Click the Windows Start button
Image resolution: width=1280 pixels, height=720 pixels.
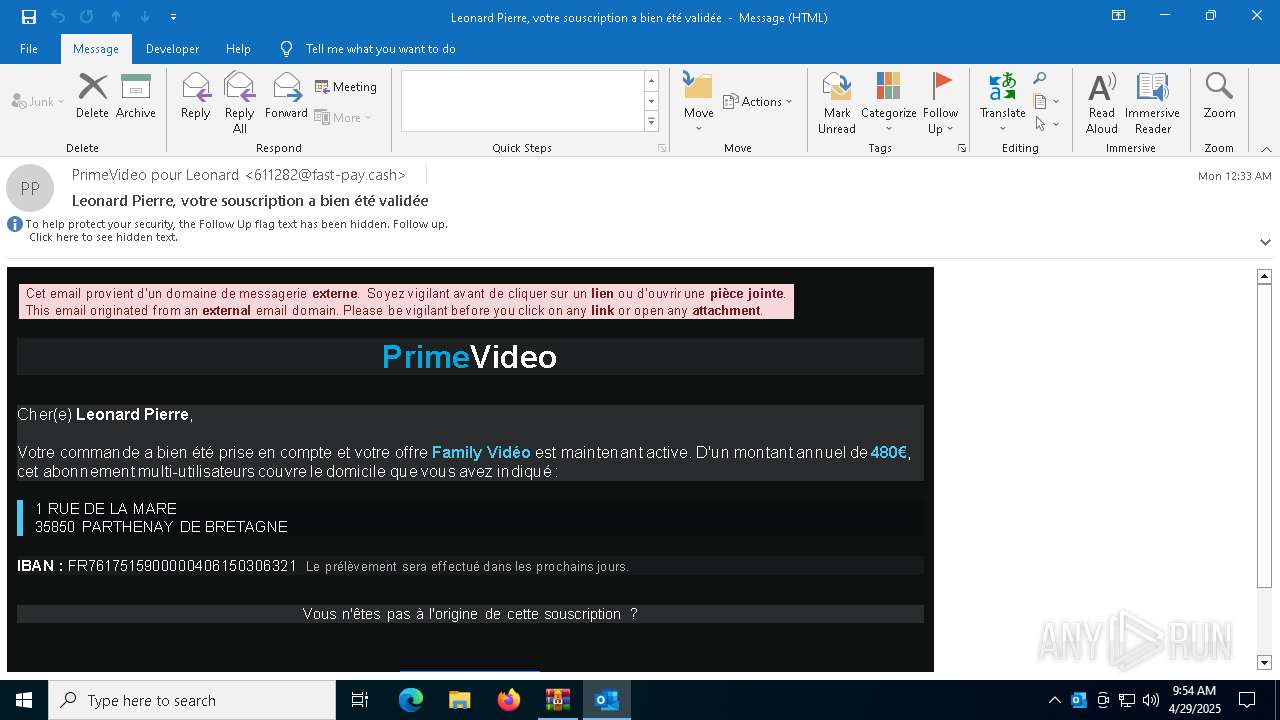click(x=24, y=700)
